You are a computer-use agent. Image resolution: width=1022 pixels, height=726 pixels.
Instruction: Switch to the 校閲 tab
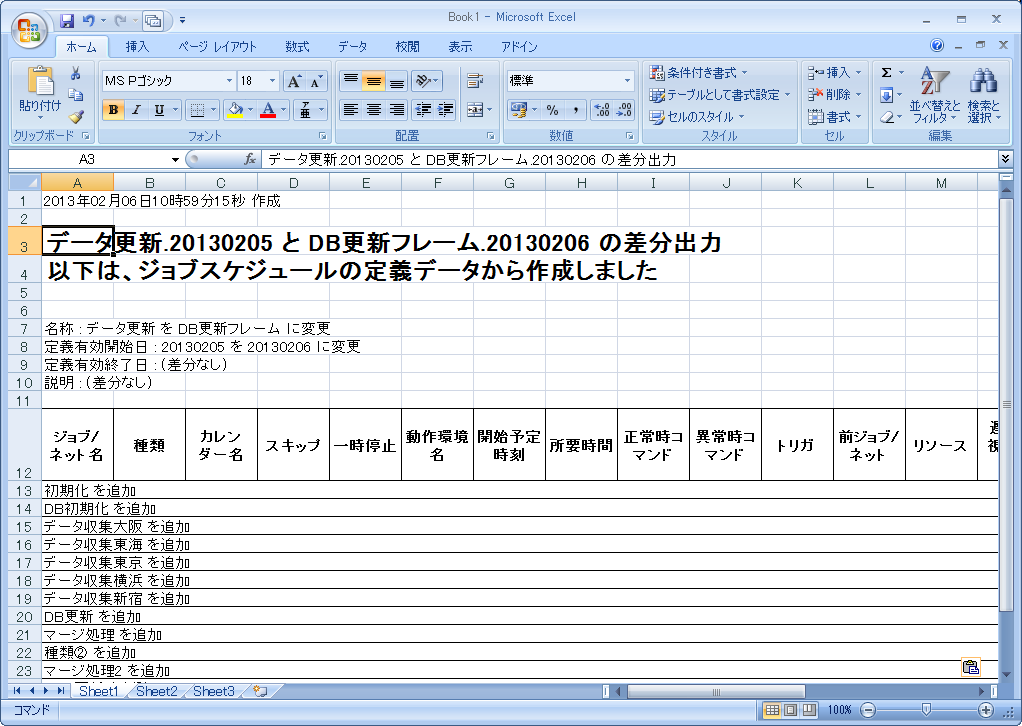click(x=407, y=47)
